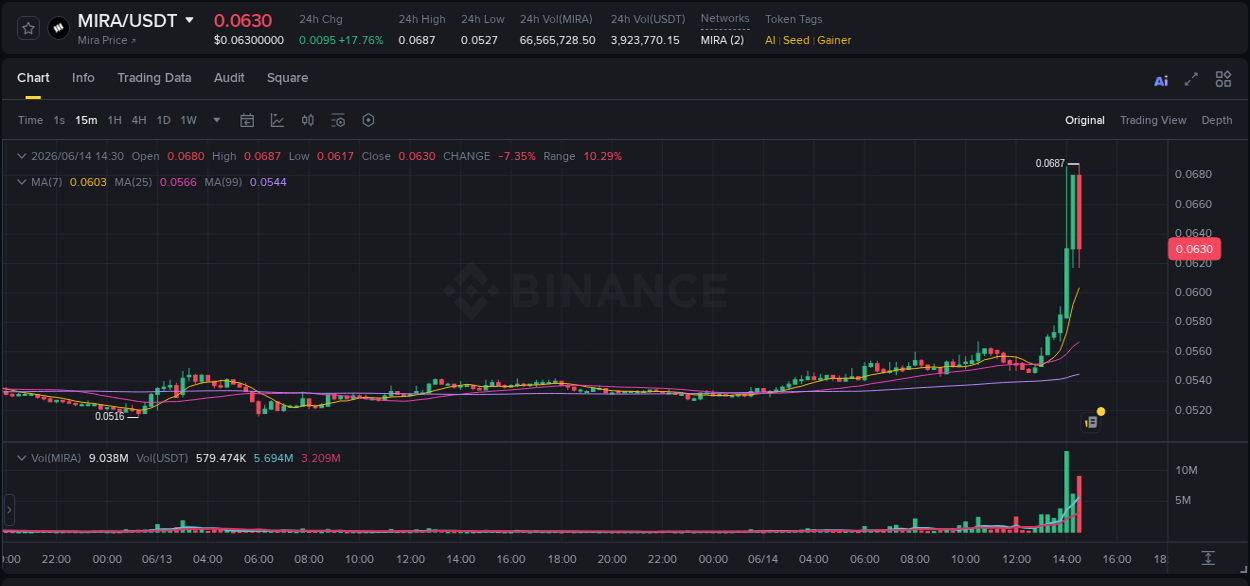Screen dimensions: 1250x586
Task: Open the Mira Price link
Action: tap(107, 40)
